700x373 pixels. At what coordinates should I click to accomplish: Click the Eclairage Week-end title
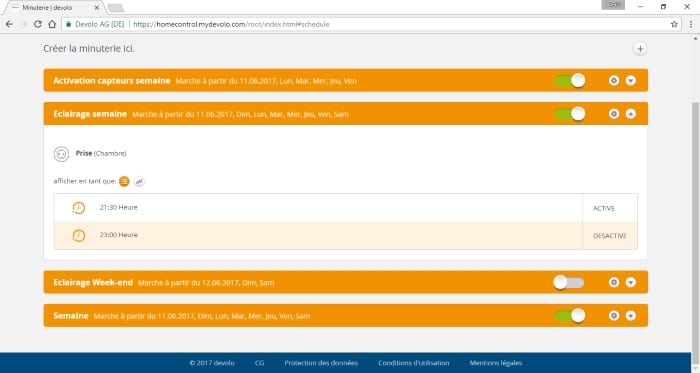coord(93,282)
